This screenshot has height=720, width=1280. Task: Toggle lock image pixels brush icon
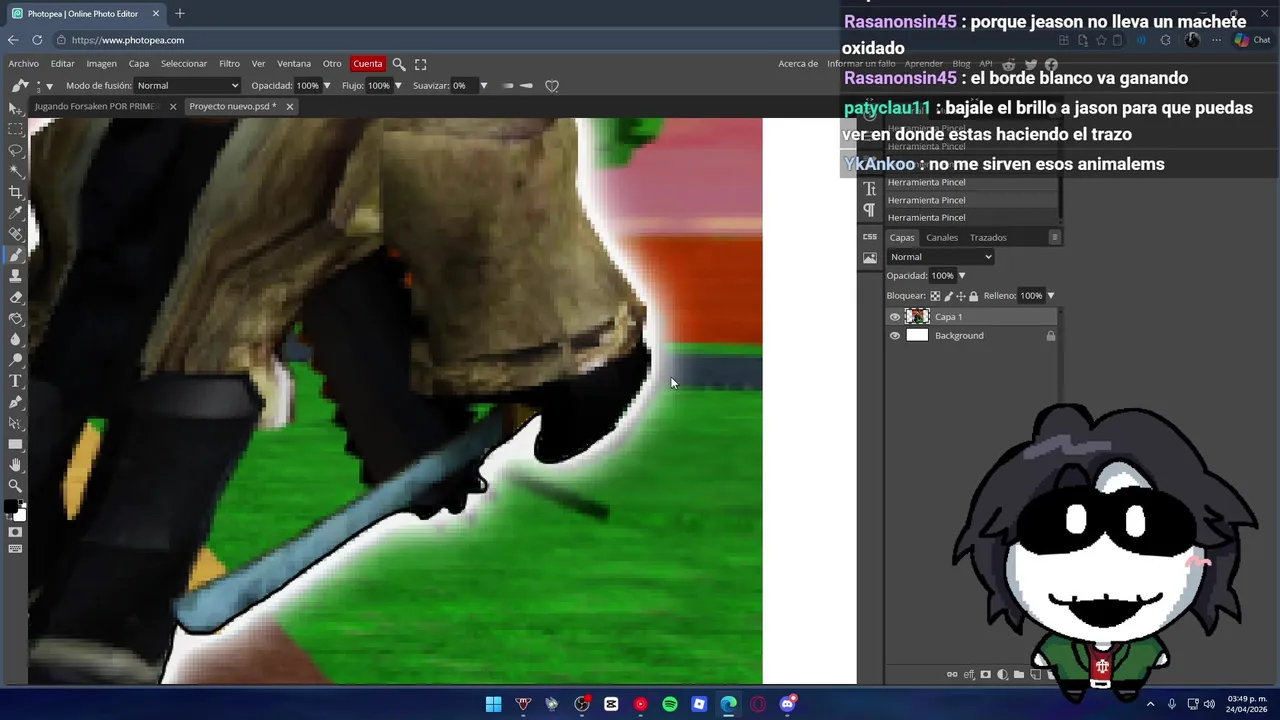(948, 296)
